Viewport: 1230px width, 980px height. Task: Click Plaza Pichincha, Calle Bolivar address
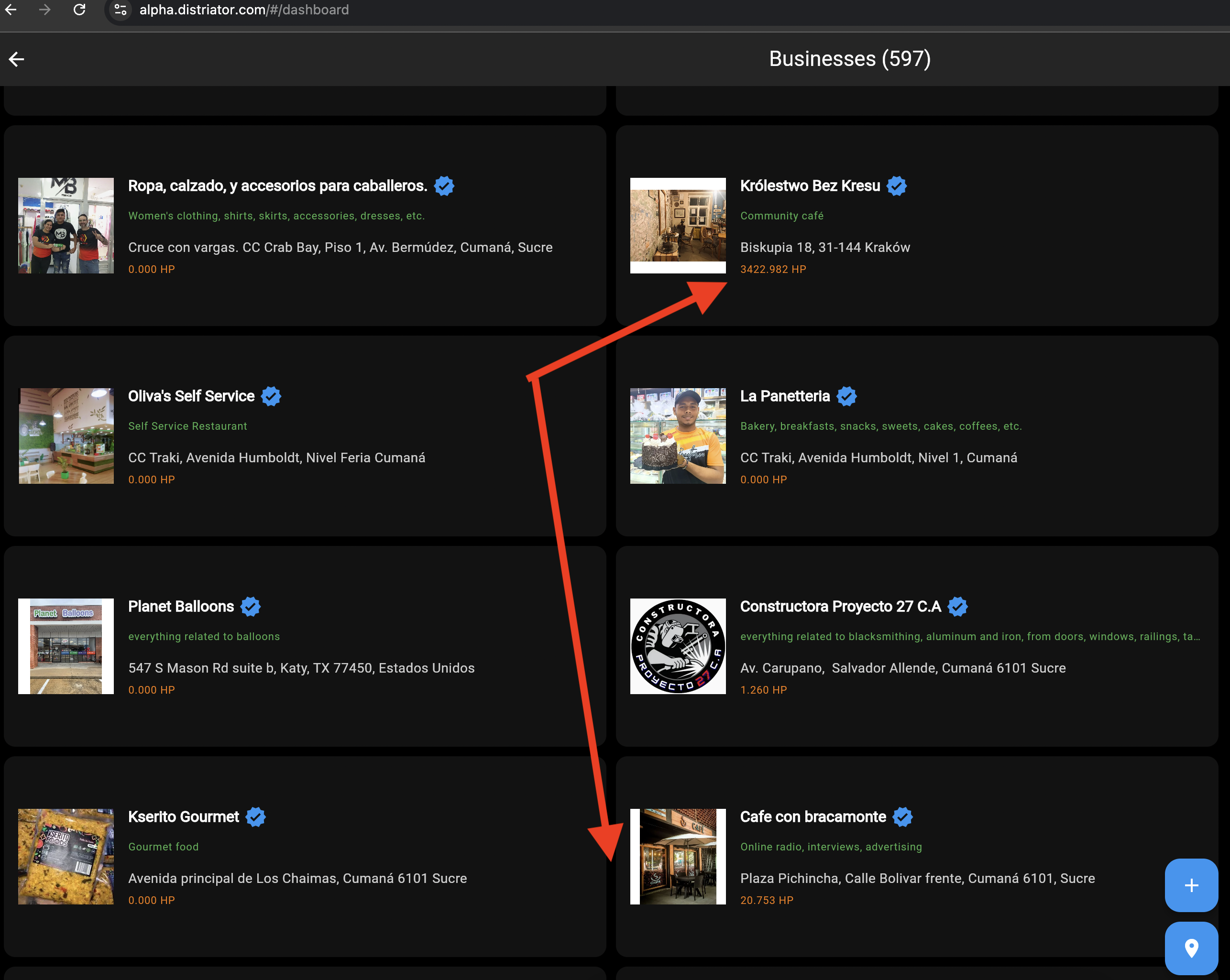917,879
